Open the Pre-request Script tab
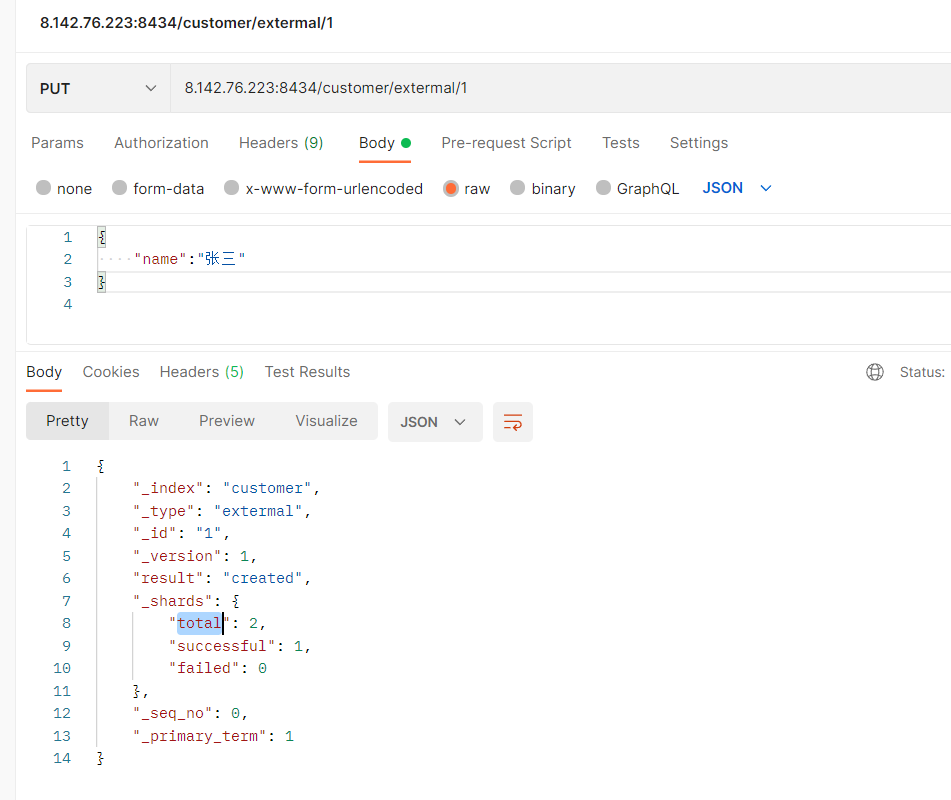The height and width of the screenshot is (800, 951). coord(506,143)
